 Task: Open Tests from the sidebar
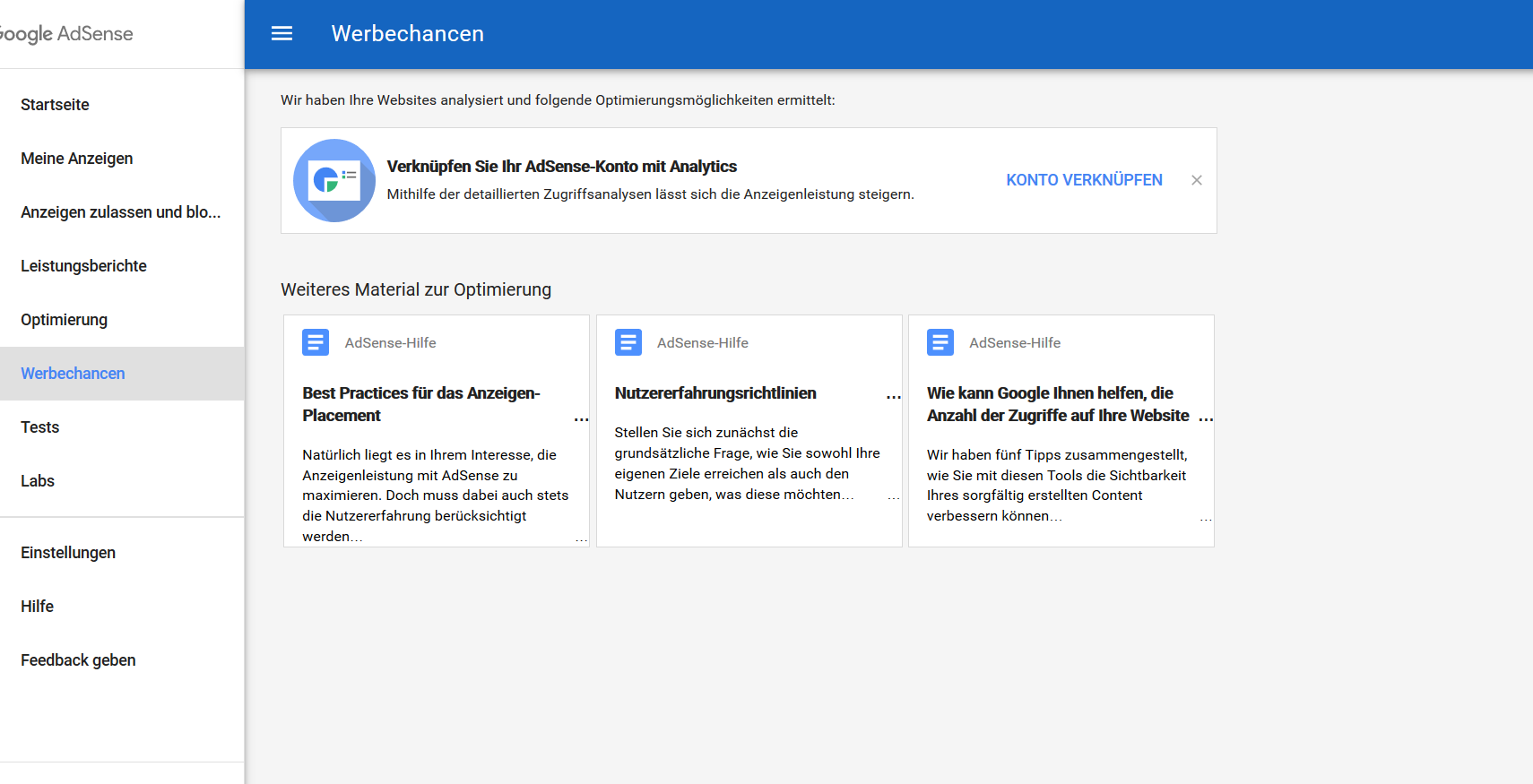39,427
